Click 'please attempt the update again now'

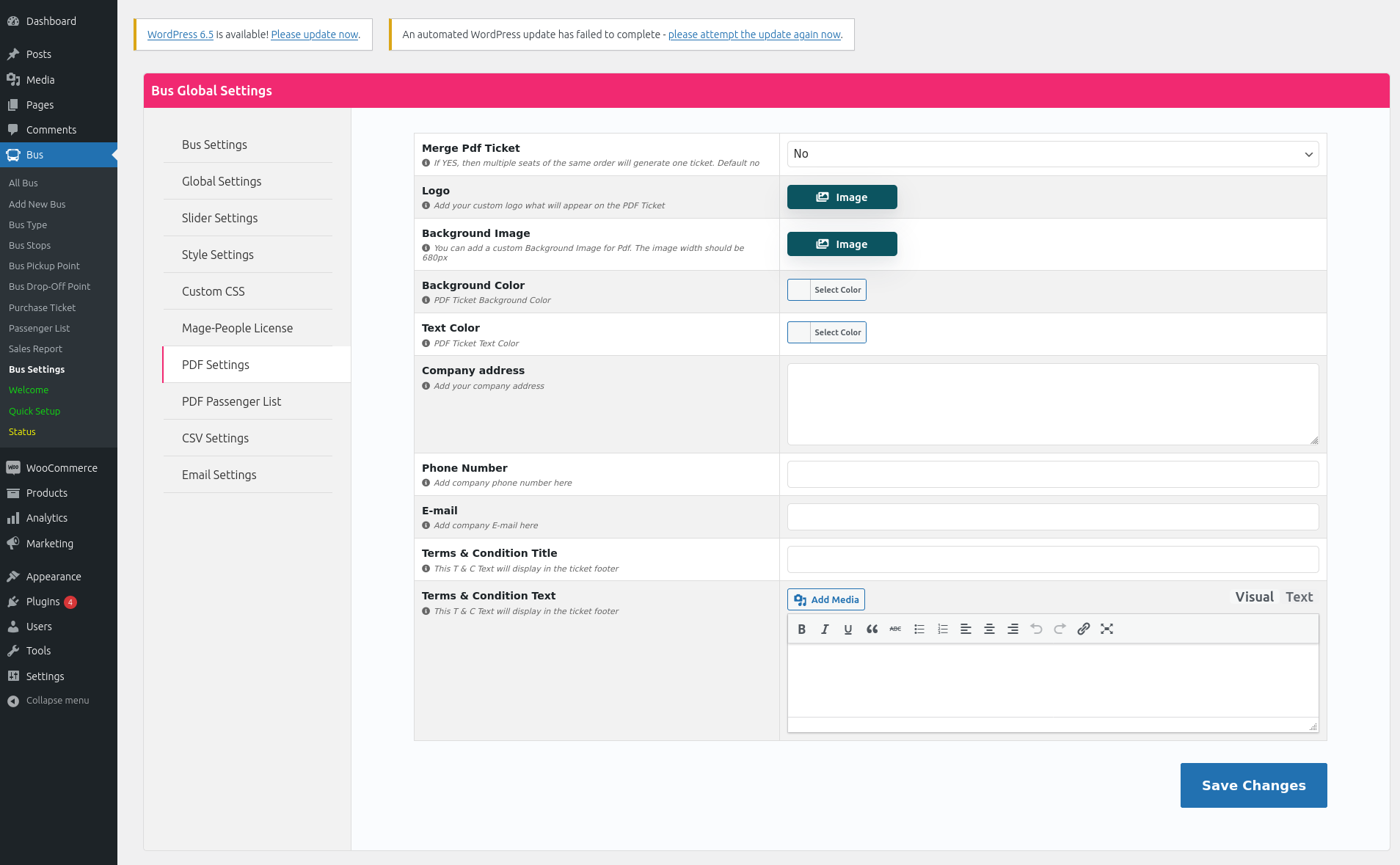tap(754, 34)
